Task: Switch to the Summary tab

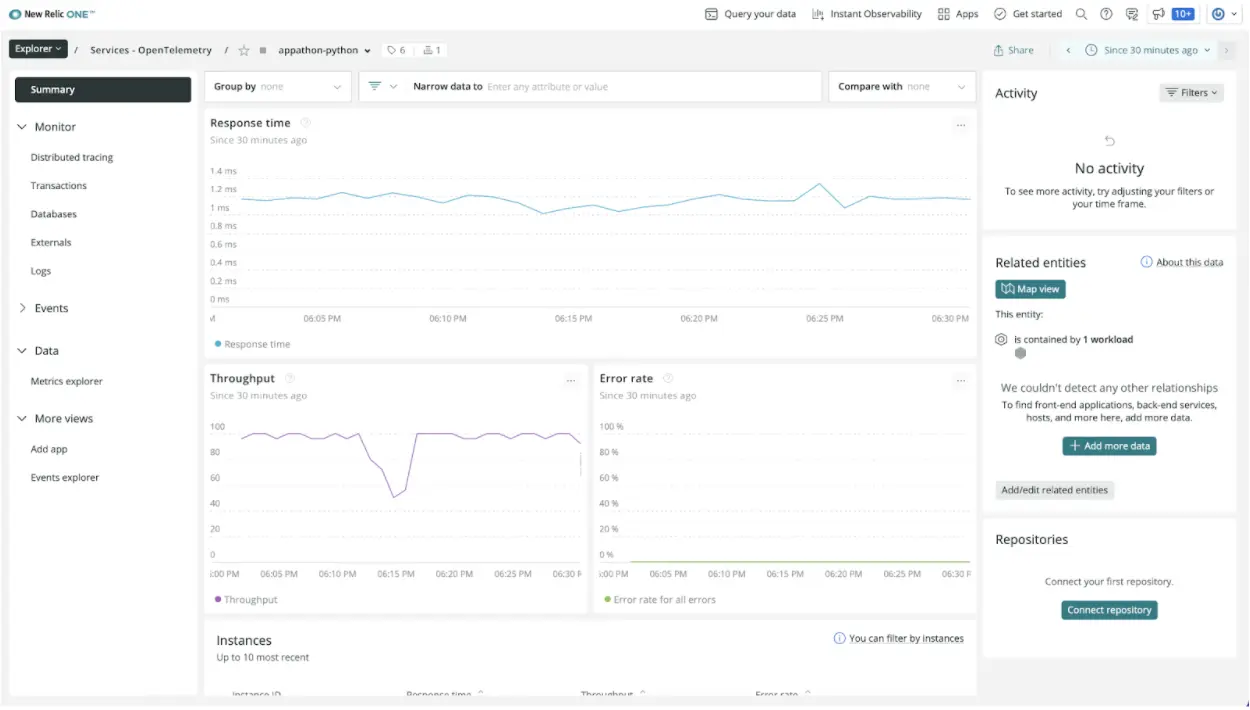Action: (102, 89)
